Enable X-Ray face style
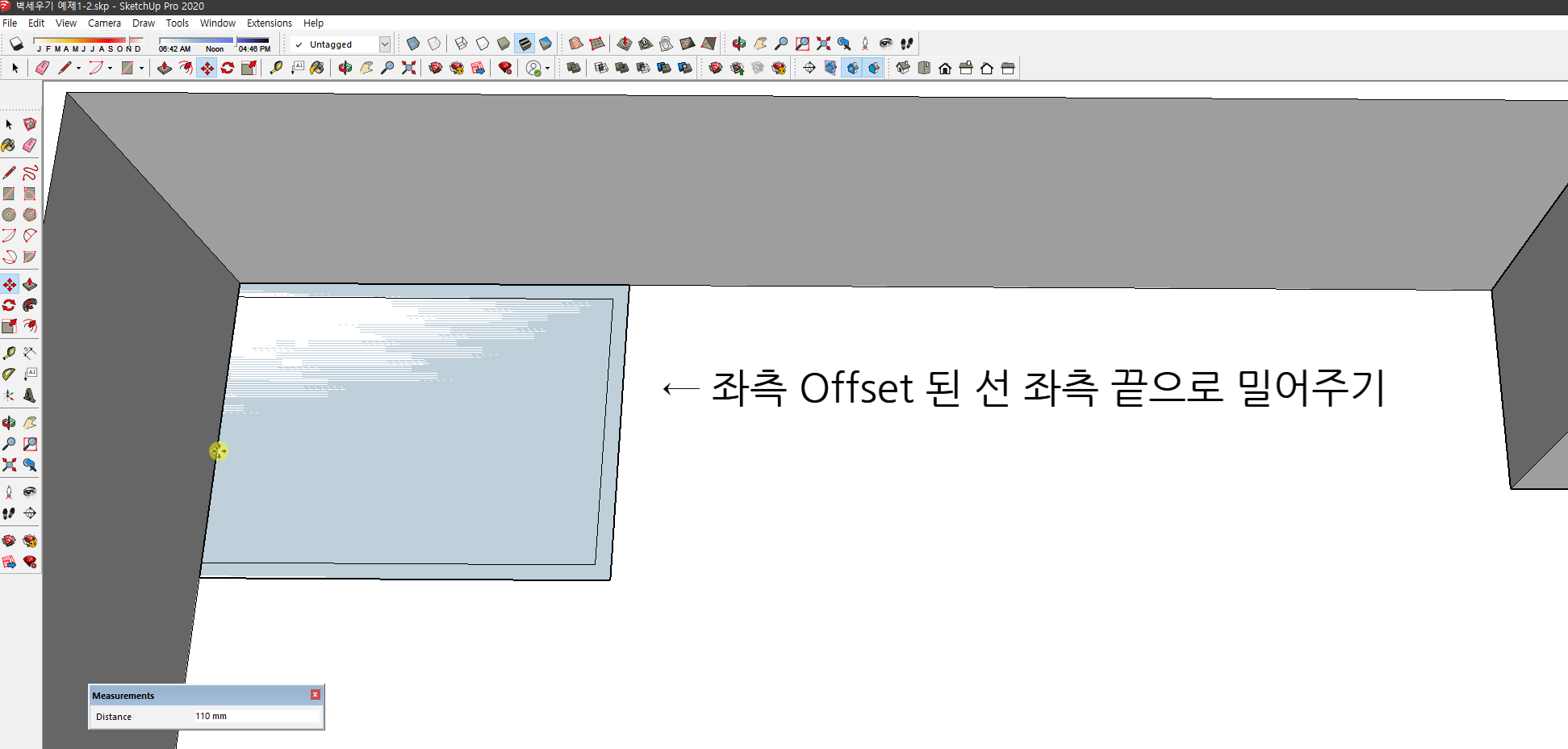This screenshot has width=1568, height=749. tap(412, 44)
